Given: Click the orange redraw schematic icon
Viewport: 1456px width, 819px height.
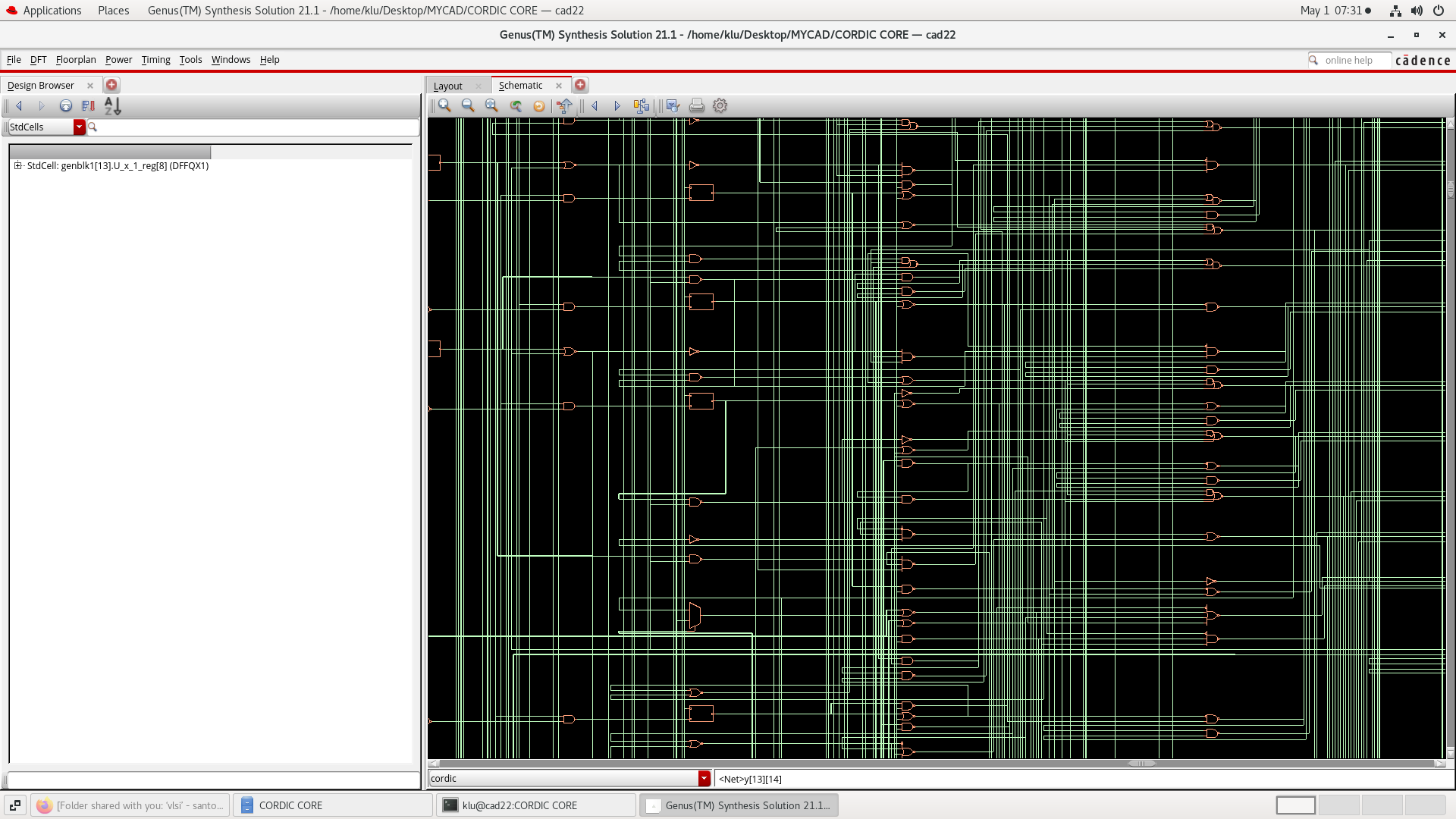Looking at the screenshot, I should click(x=538, y=106).
